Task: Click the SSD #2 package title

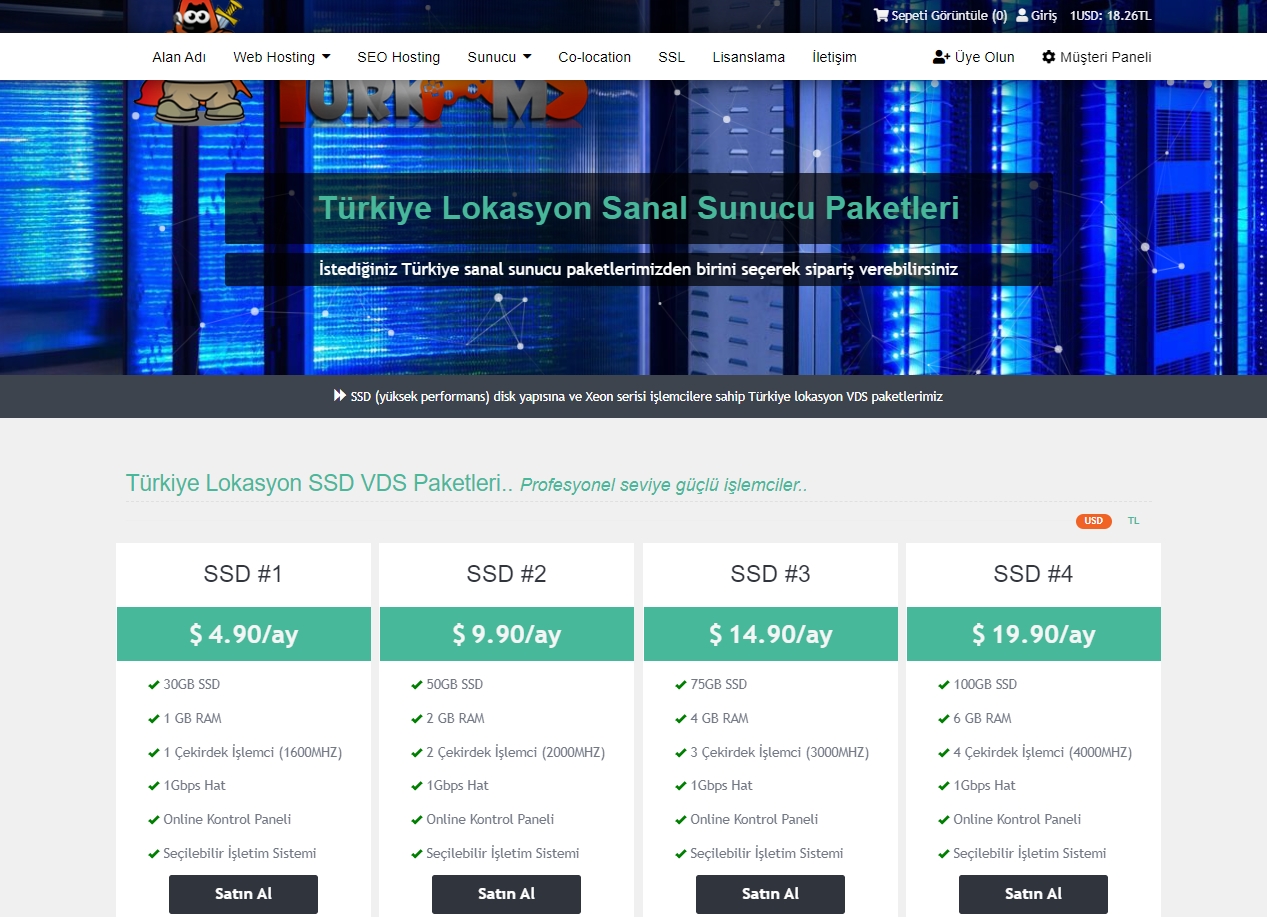Action: point(506,574)
